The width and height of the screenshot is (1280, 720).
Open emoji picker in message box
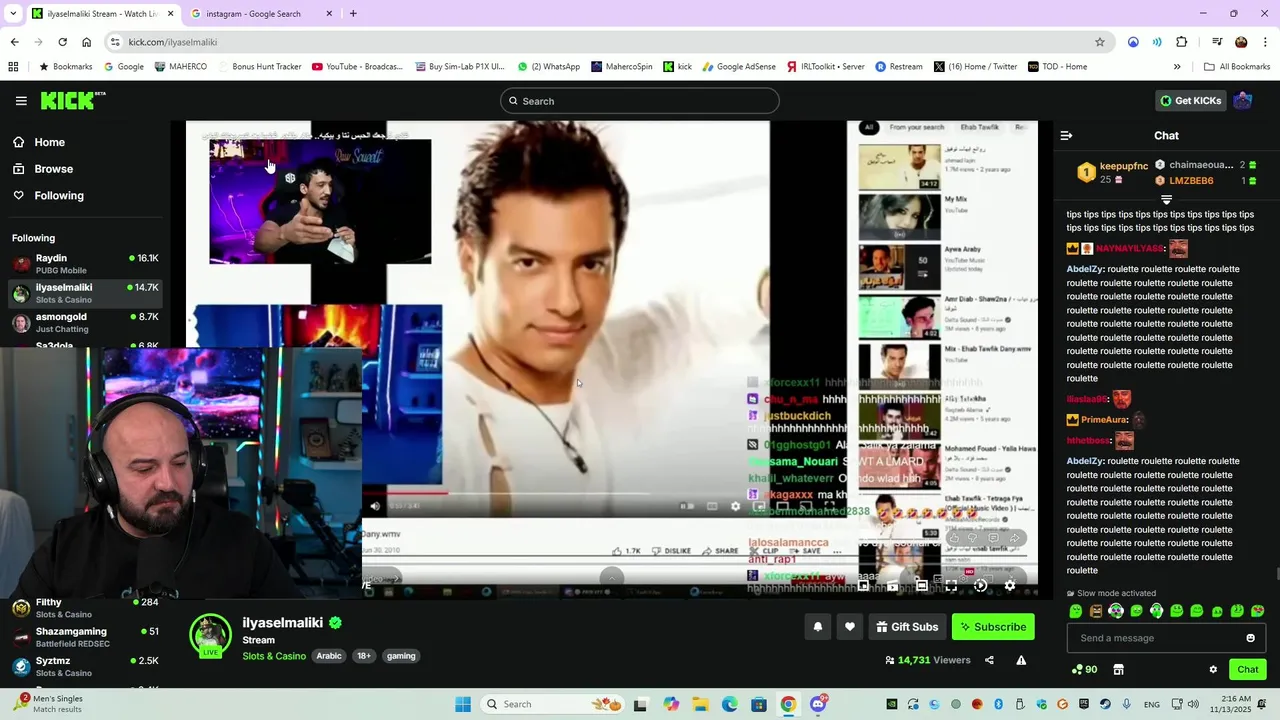1250,638
